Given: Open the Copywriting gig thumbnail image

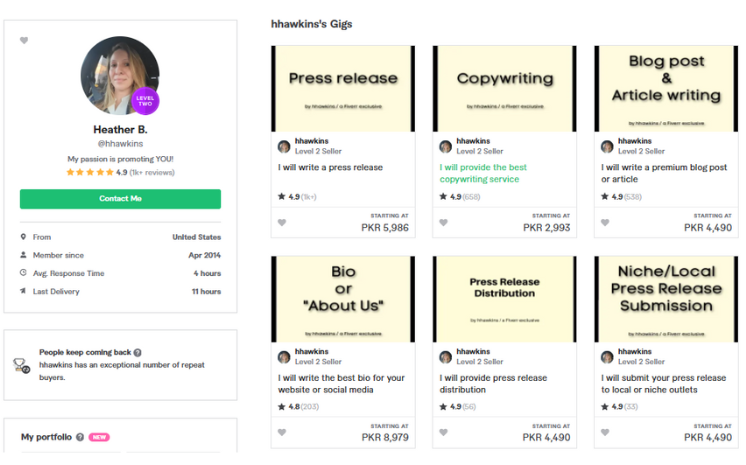Looking at the screenshot, I should (503, 88).
